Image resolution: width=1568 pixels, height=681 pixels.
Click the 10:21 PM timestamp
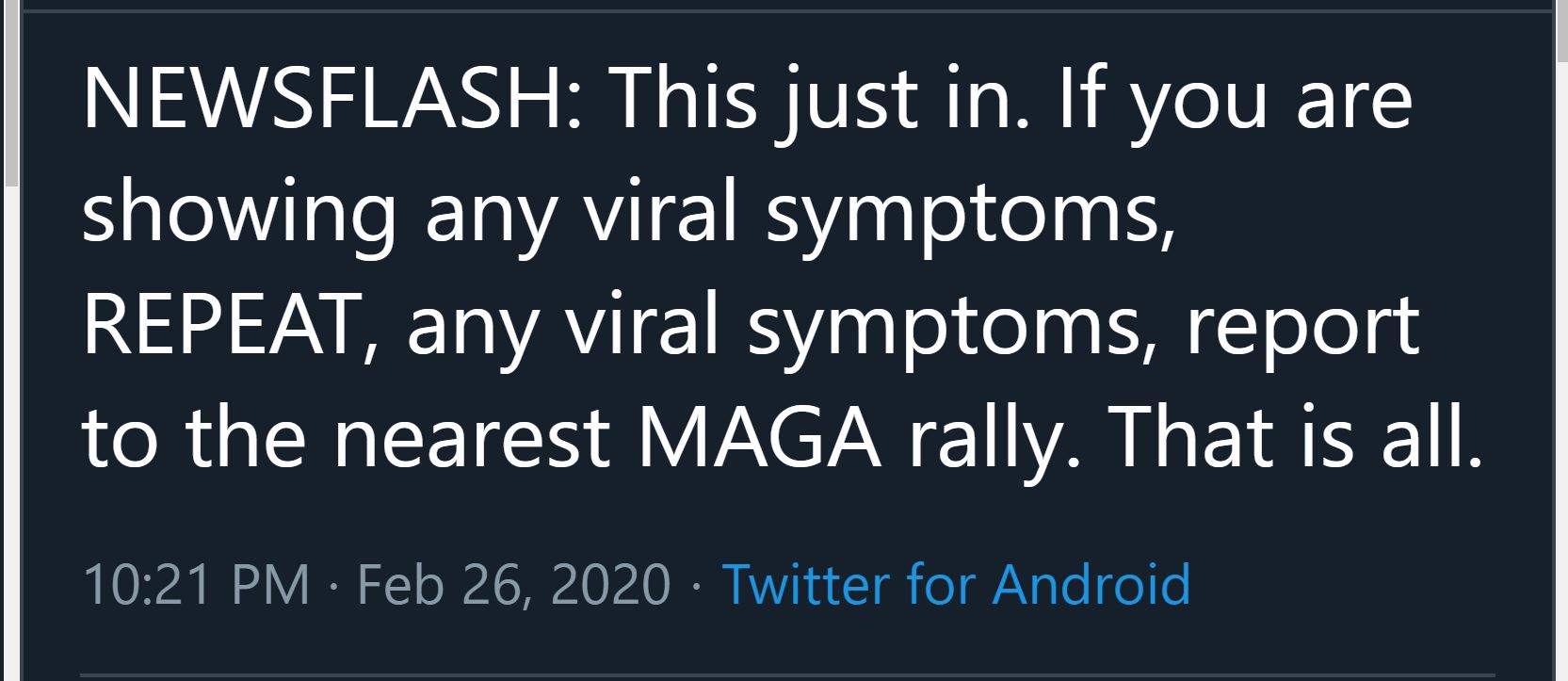pyautogui.click(x=196, y=584)
